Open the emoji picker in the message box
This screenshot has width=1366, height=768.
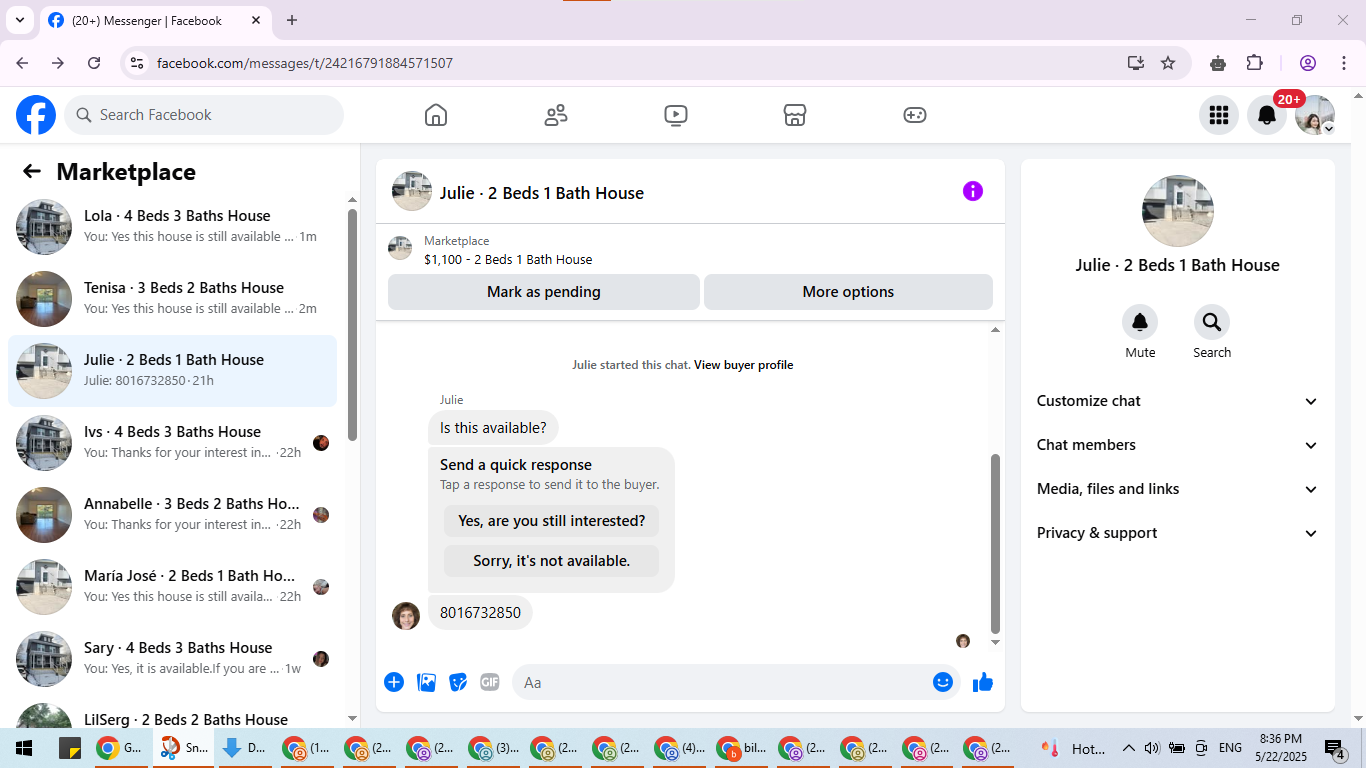(x=943, y=682)
